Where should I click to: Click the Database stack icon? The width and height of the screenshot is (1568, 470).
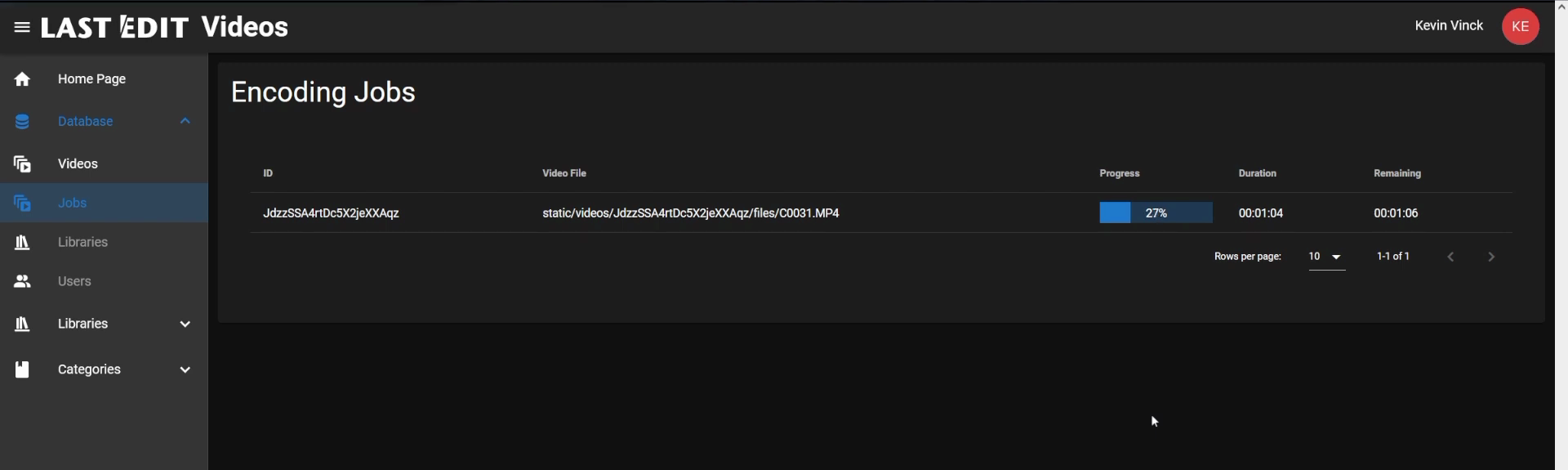[22, 122]
